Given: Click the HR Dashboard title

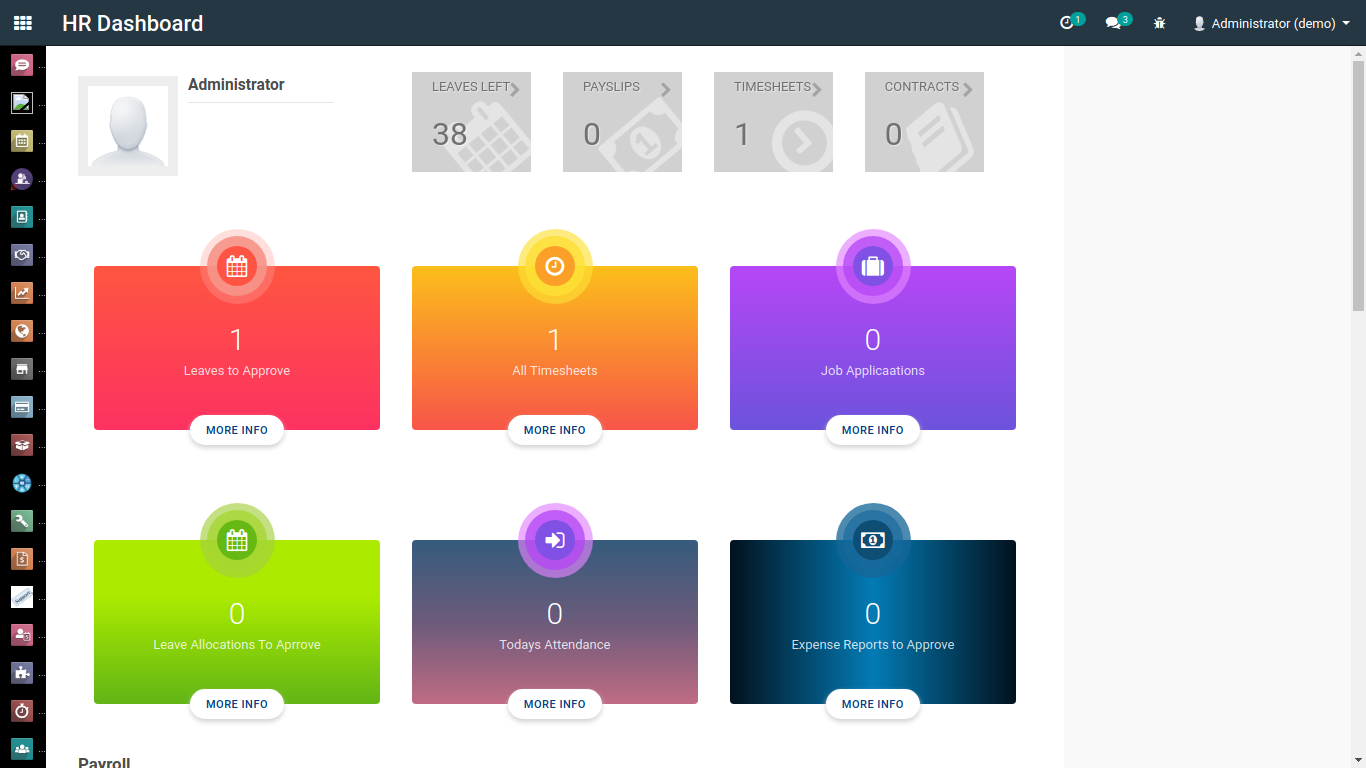Looking at the screenshot, I should click(x=132, y=23).
